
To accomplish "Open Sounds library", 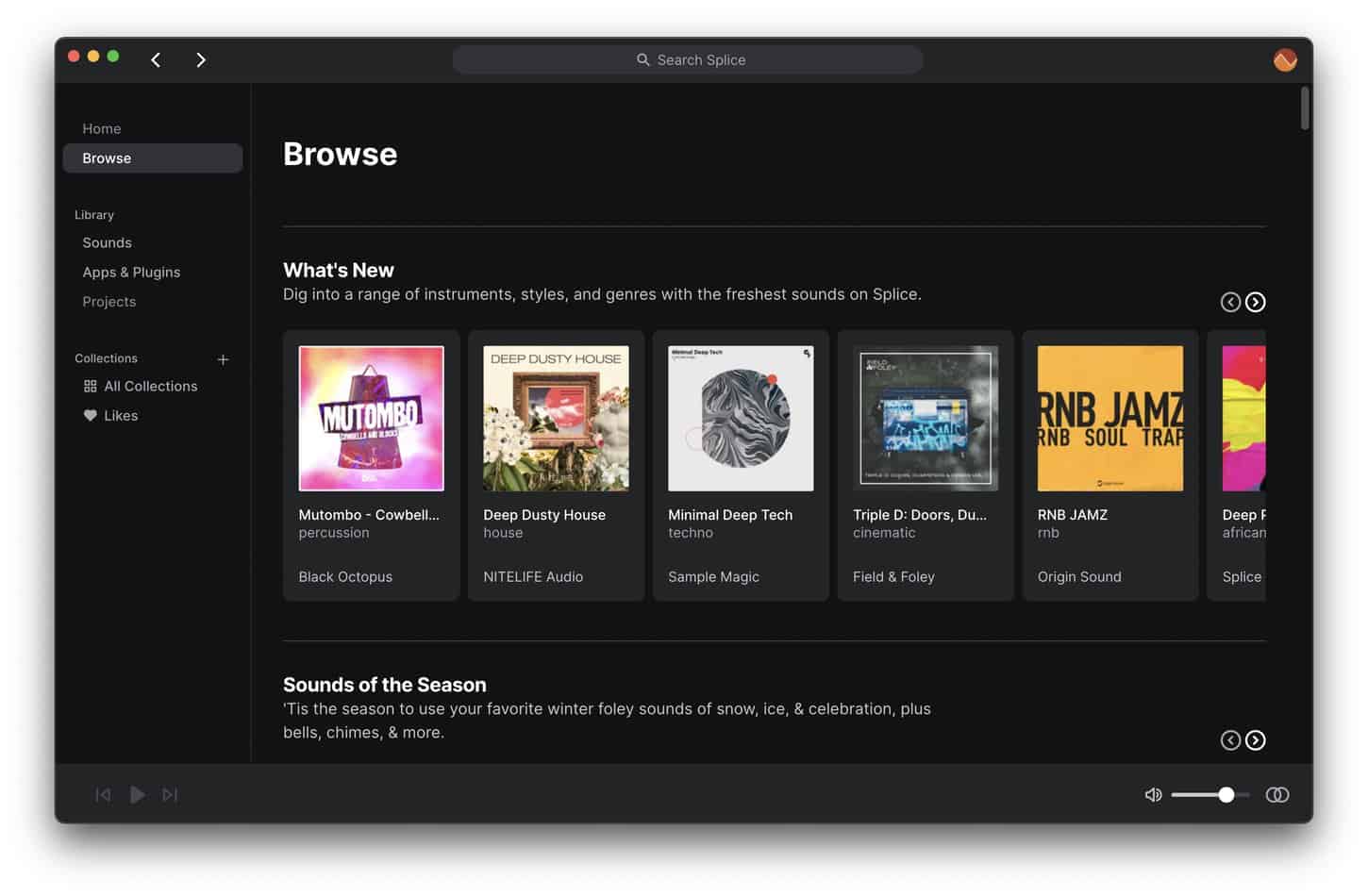I will [x=107, y=242].
